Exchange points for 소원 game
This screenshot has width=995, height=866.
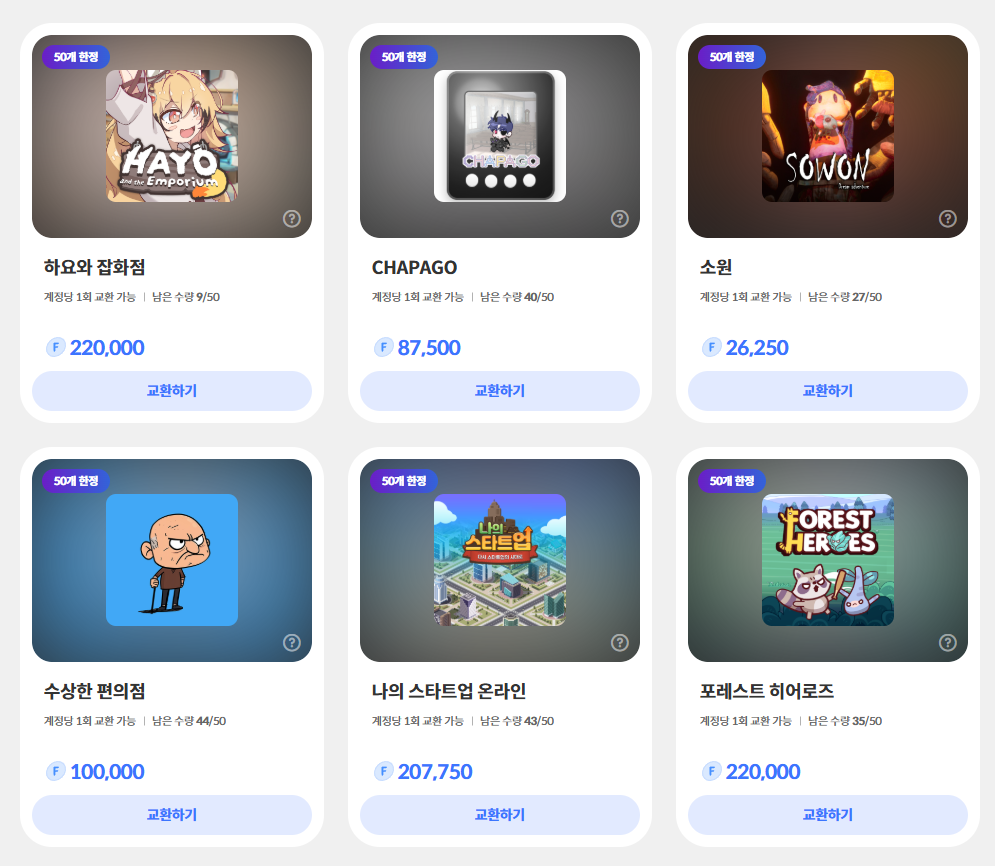(x=828, y=391)
